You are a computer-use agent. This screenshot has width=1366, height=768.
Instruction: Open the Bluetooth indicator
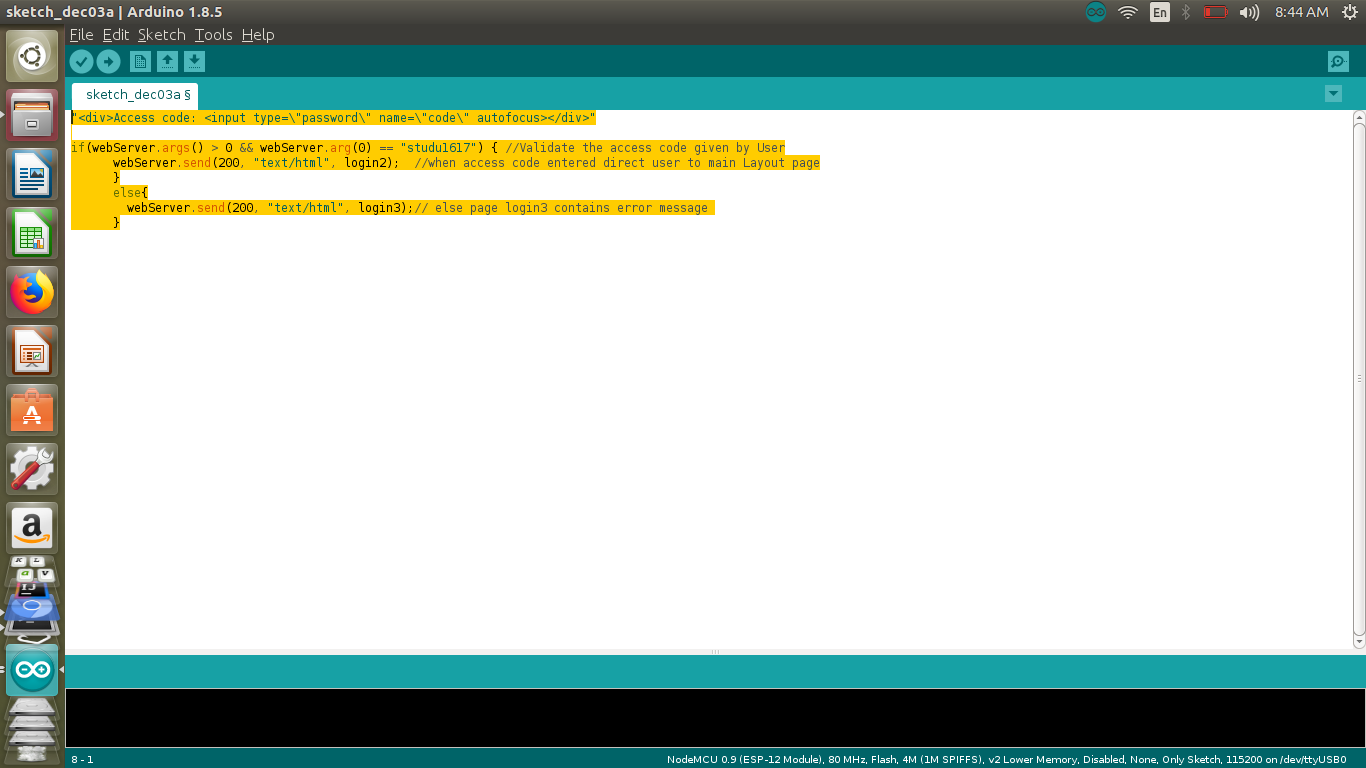coord(1186,12)
